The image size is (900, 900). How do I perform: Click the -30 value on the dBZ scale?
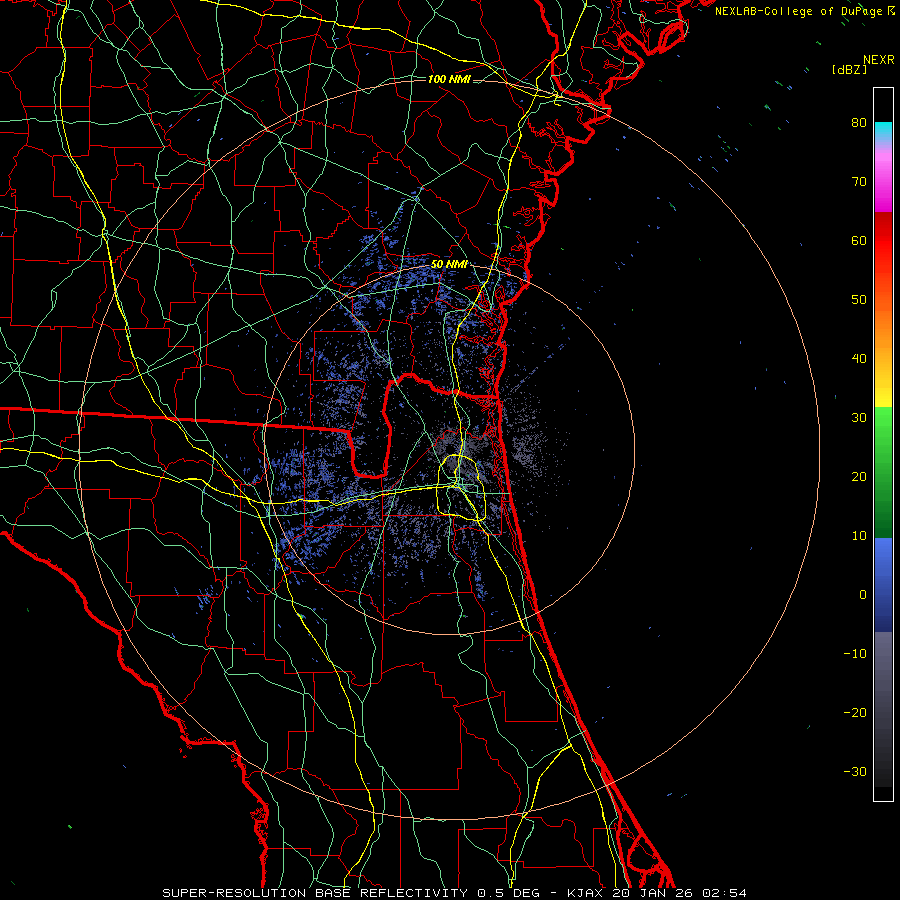855,772
